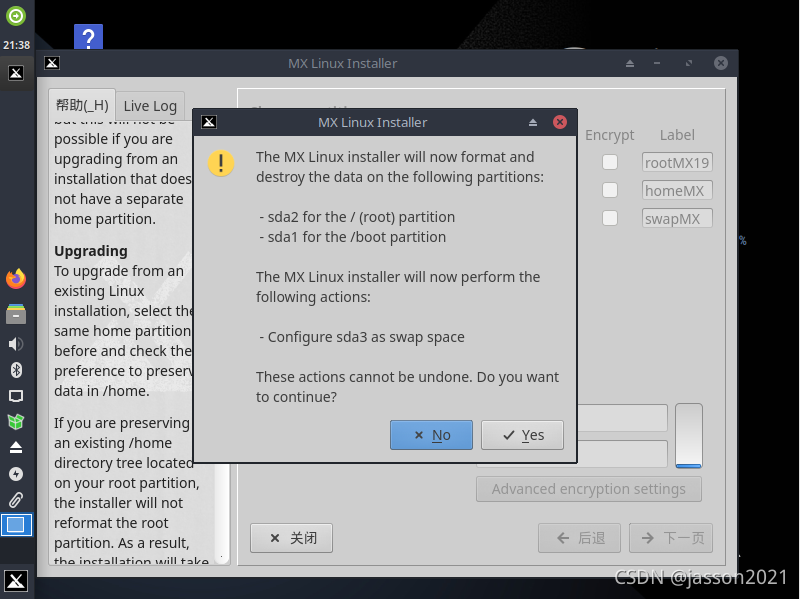Viewport: 801px width, 599px height.
Task: Click the rootMX19 label field
Action: (x=677, y=162)
